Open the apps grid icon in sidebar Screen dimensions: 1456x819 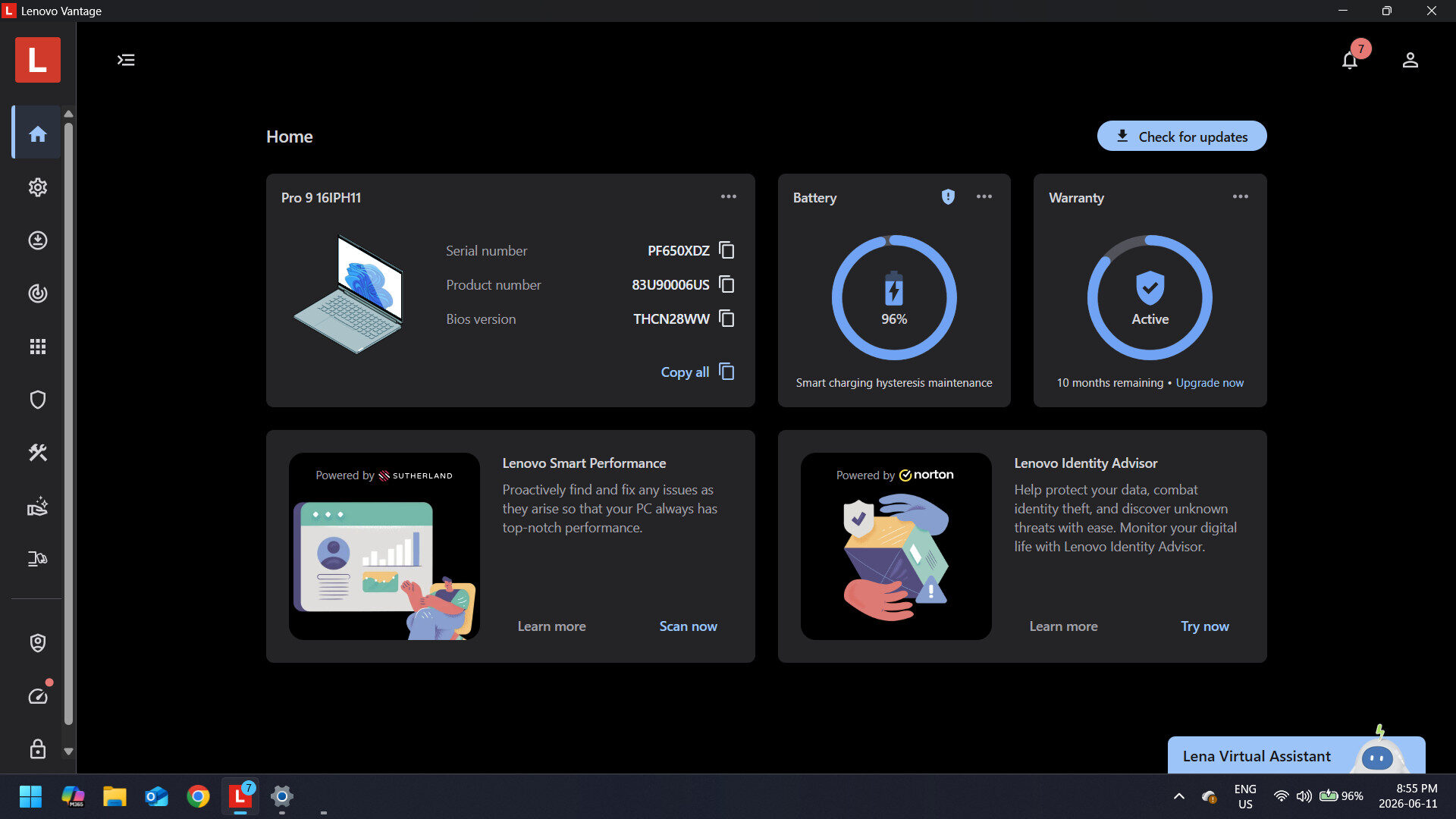click(37, 347)
